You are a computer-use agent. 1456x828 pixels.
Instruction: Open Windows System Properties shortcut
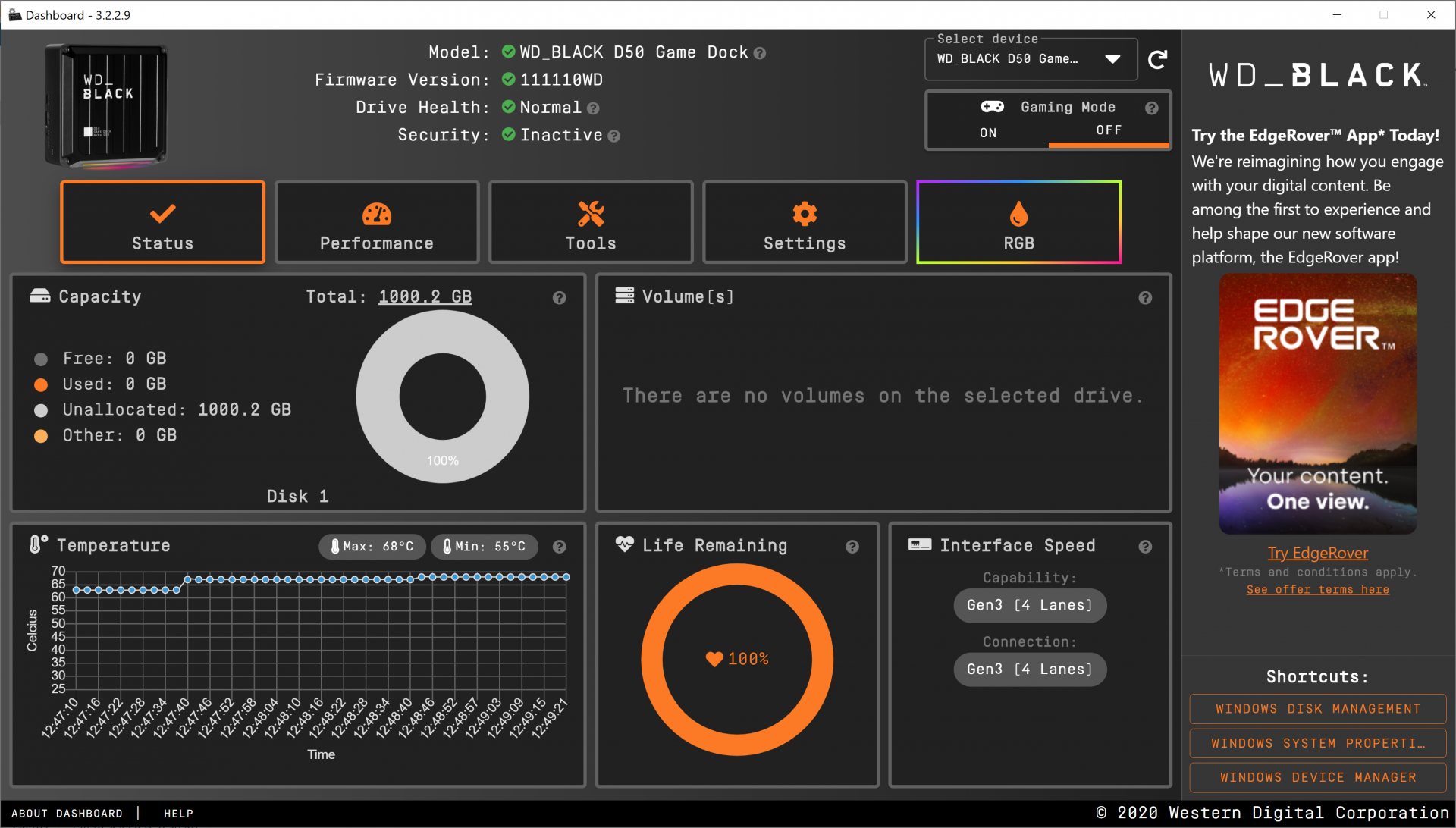pyautogui.click(x=1318, y=744)
